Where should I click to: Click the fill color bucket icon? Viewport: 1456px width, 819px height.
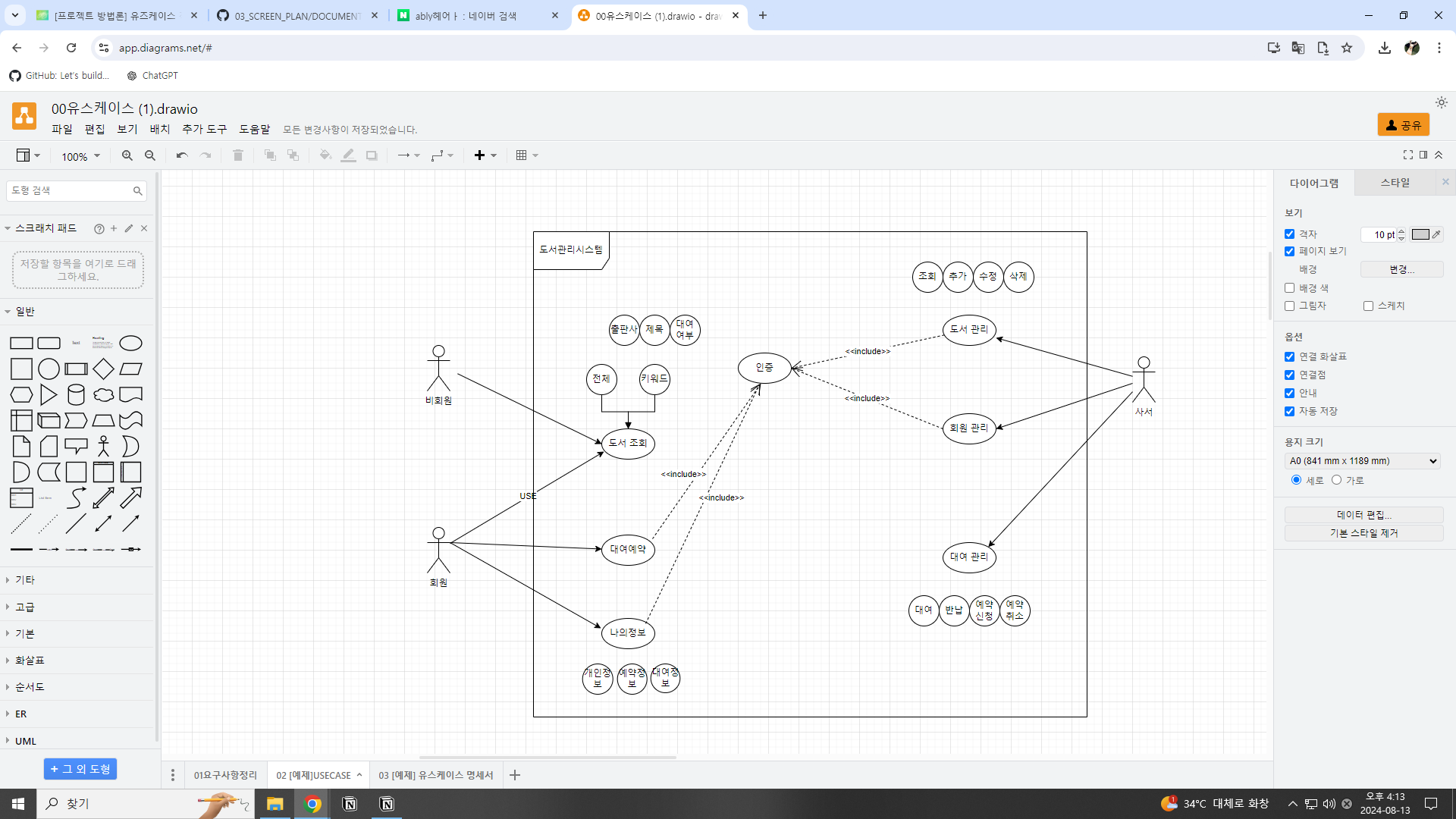point(325,155)
